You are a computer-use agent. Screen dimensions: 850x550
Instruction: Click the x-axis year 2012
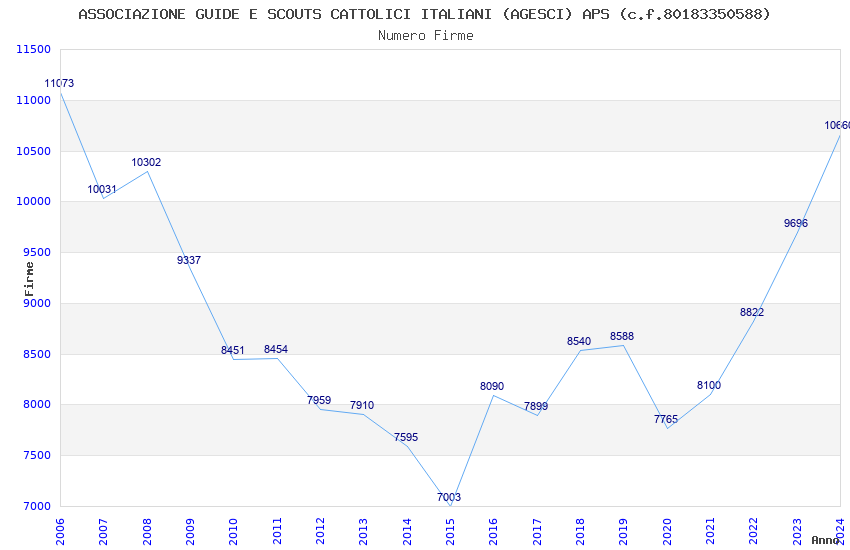tap(320, 532)
